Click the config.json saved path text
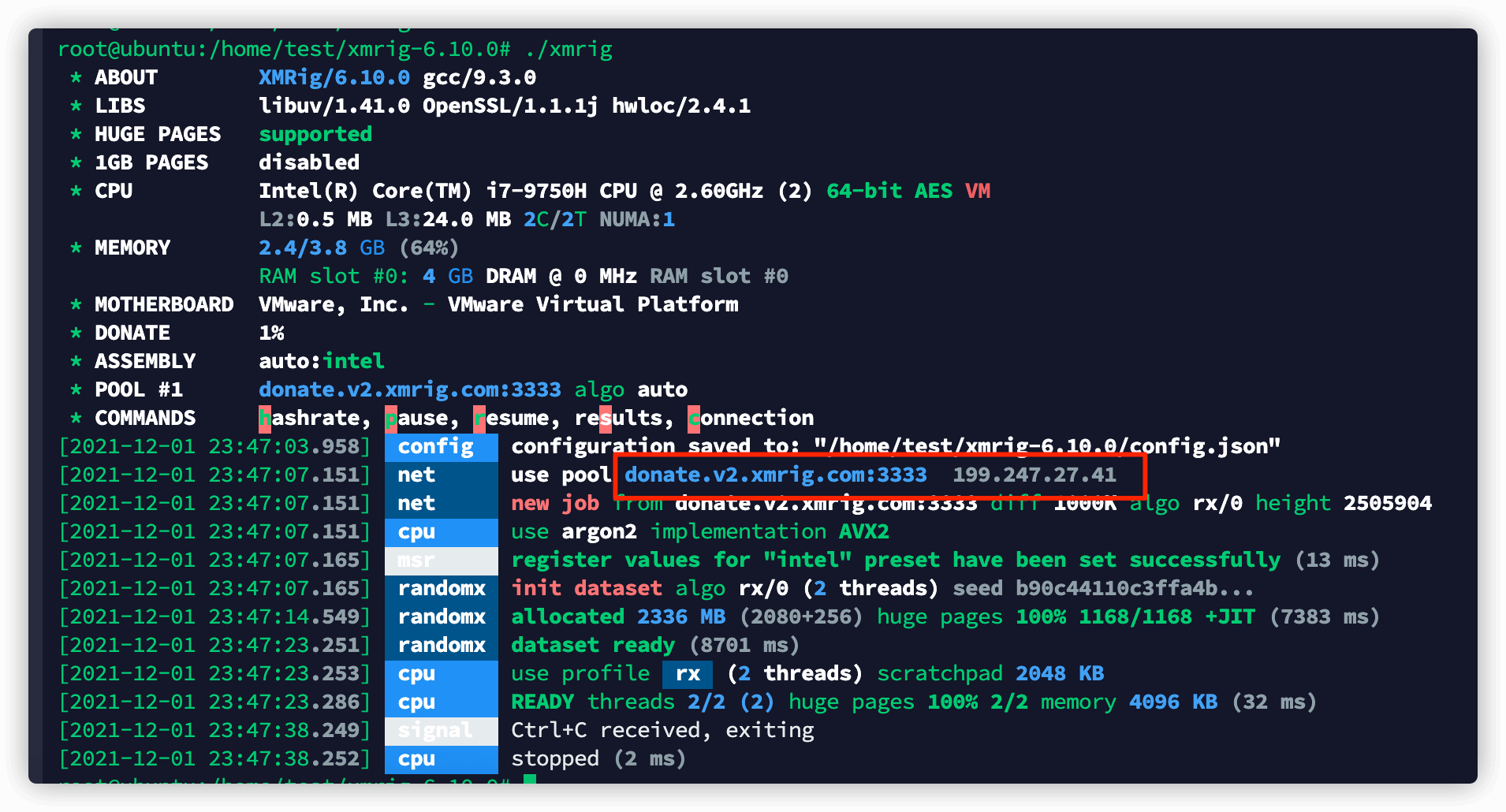This screenshot has width=1506, height=812. pyautogui.click(x=1047, y=446)
